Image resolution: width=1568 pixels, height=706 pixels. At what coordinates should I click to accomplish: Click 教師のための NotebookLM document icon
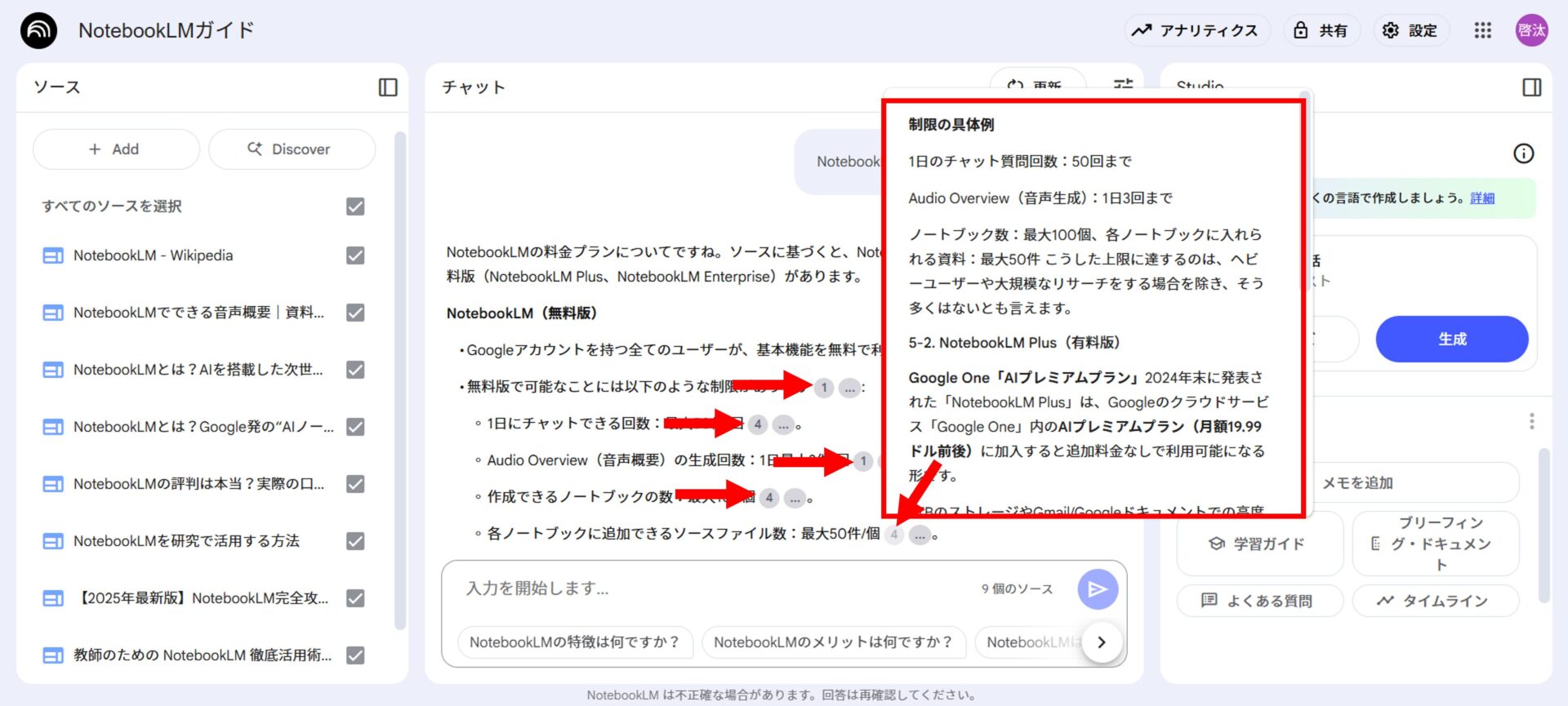52,655
